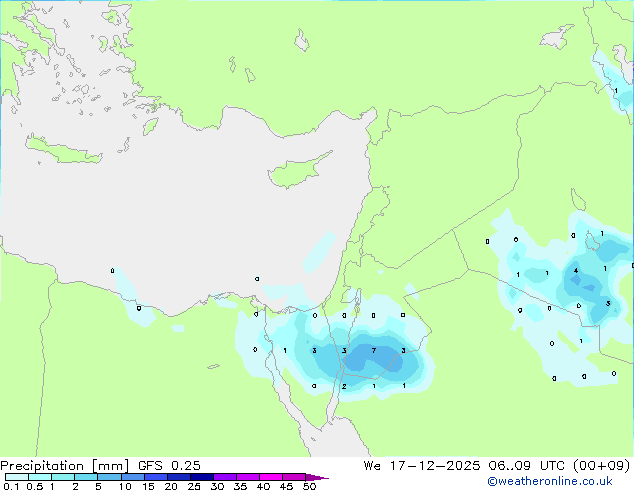Pick the palest 0.1–0.5 mm legend swatch
Screen dimensions: 634x490
pos(17,477)
